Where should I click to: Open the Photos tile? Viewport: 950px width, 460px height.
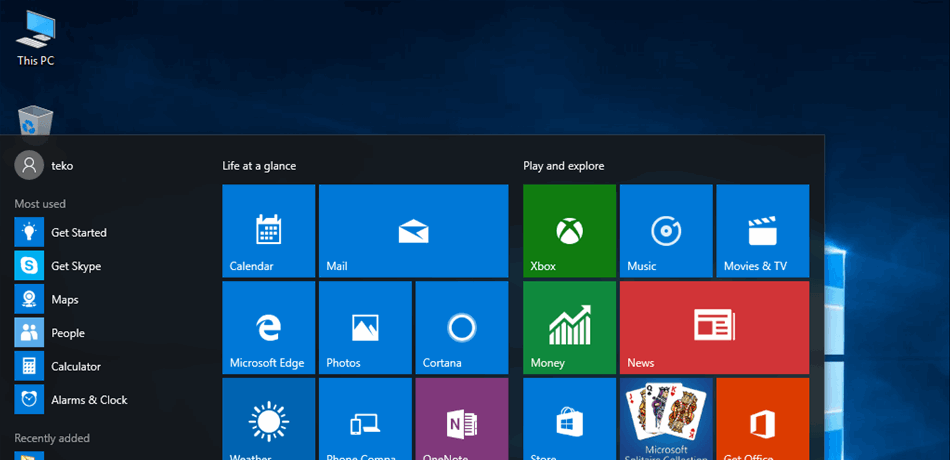tap(365, 327)
